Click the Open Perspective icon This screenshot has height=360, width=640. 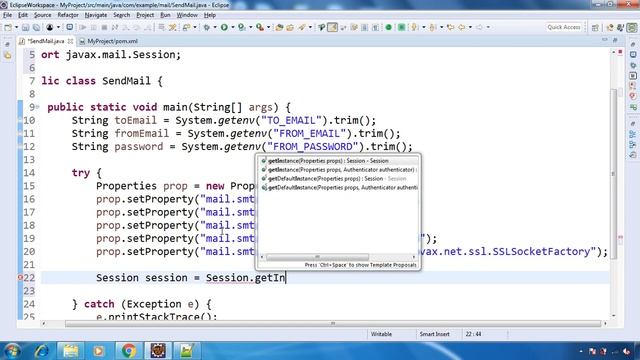595,27
